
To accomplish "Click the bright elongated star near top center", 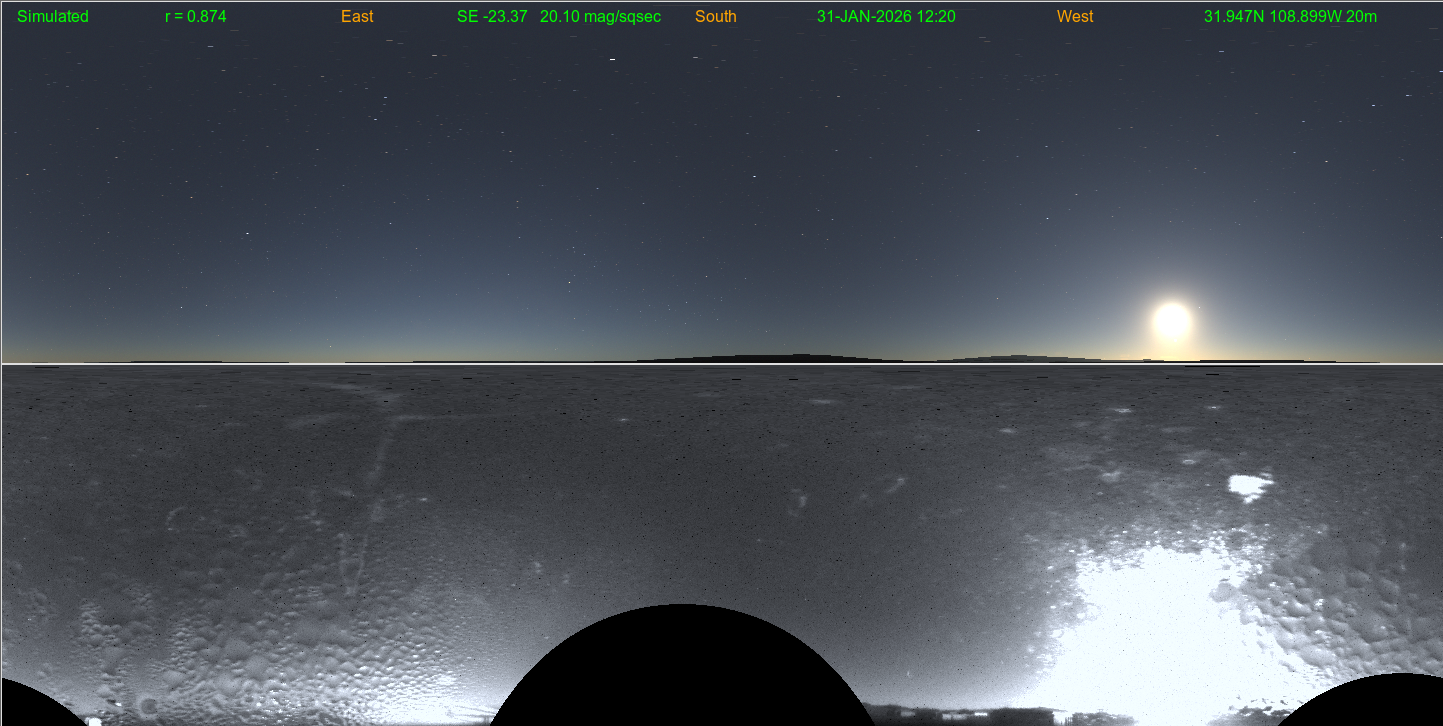I will pyautogui.click(x=612, y=60).
